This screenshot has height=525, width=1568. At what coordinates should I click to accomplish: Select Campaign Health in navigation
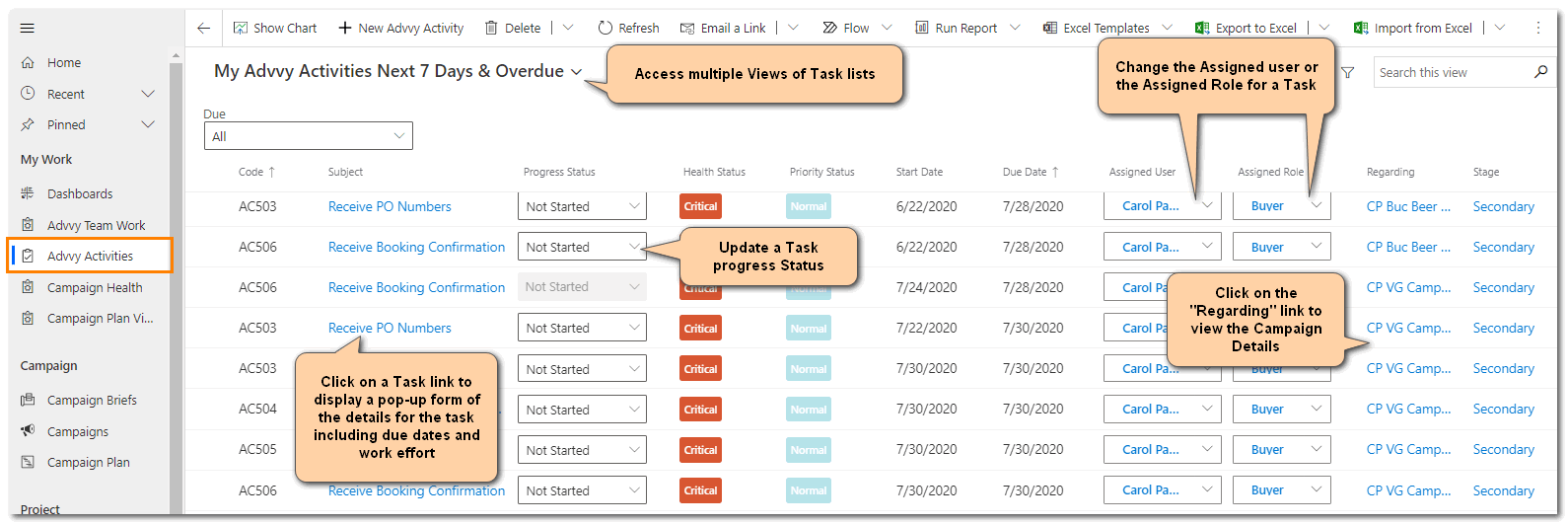[95, 288]
